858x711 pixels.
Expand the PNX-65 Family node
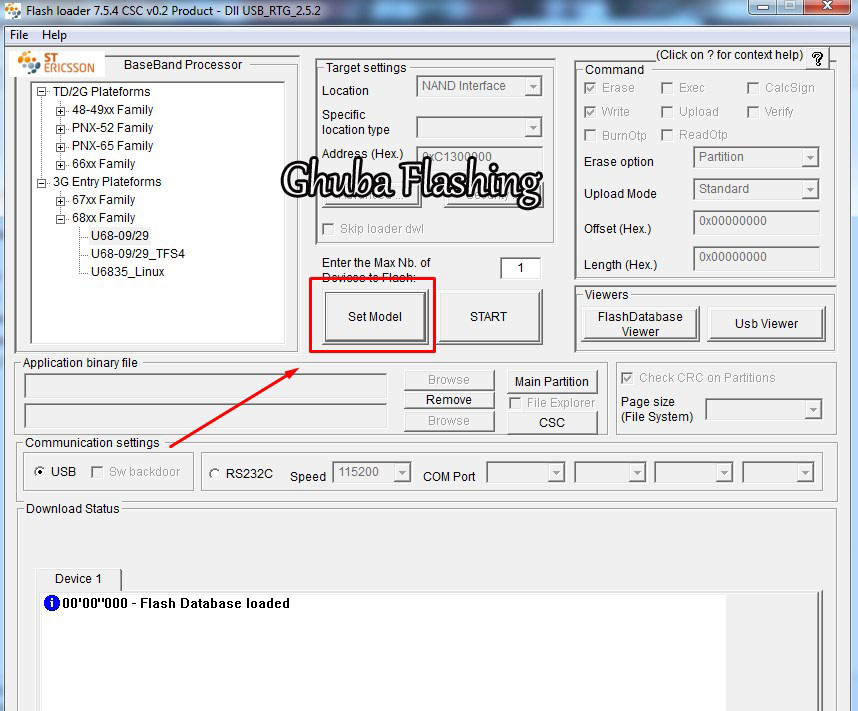click(61, 147)
